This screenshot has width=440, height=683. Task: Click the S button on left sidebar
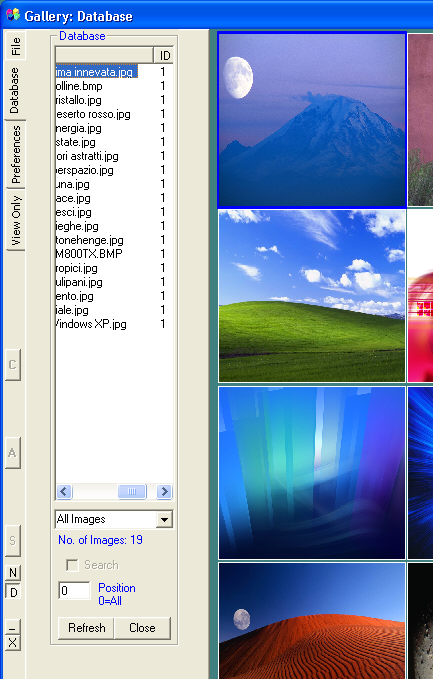coord(13,541)
